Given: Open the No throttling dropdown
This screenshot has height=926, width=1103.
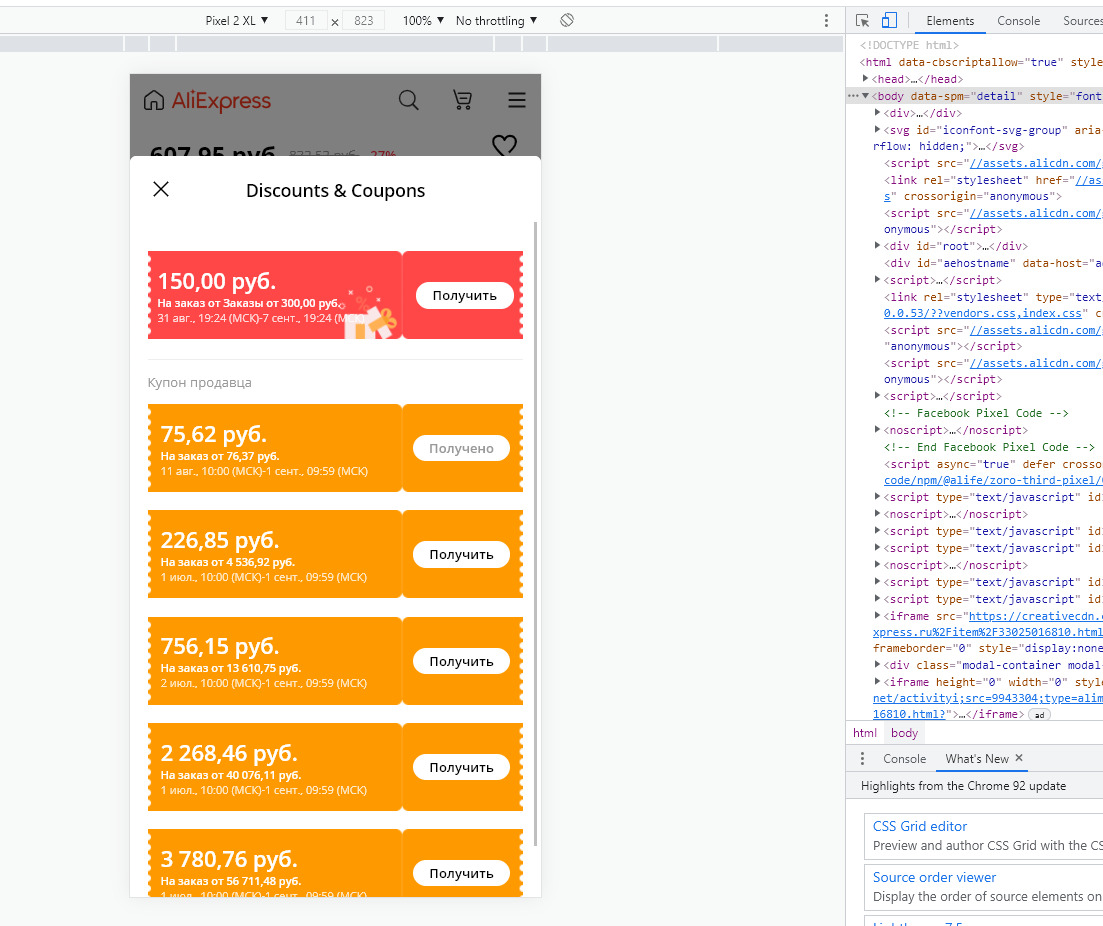Looking at the screenshot, I should [x=497, y=20].
